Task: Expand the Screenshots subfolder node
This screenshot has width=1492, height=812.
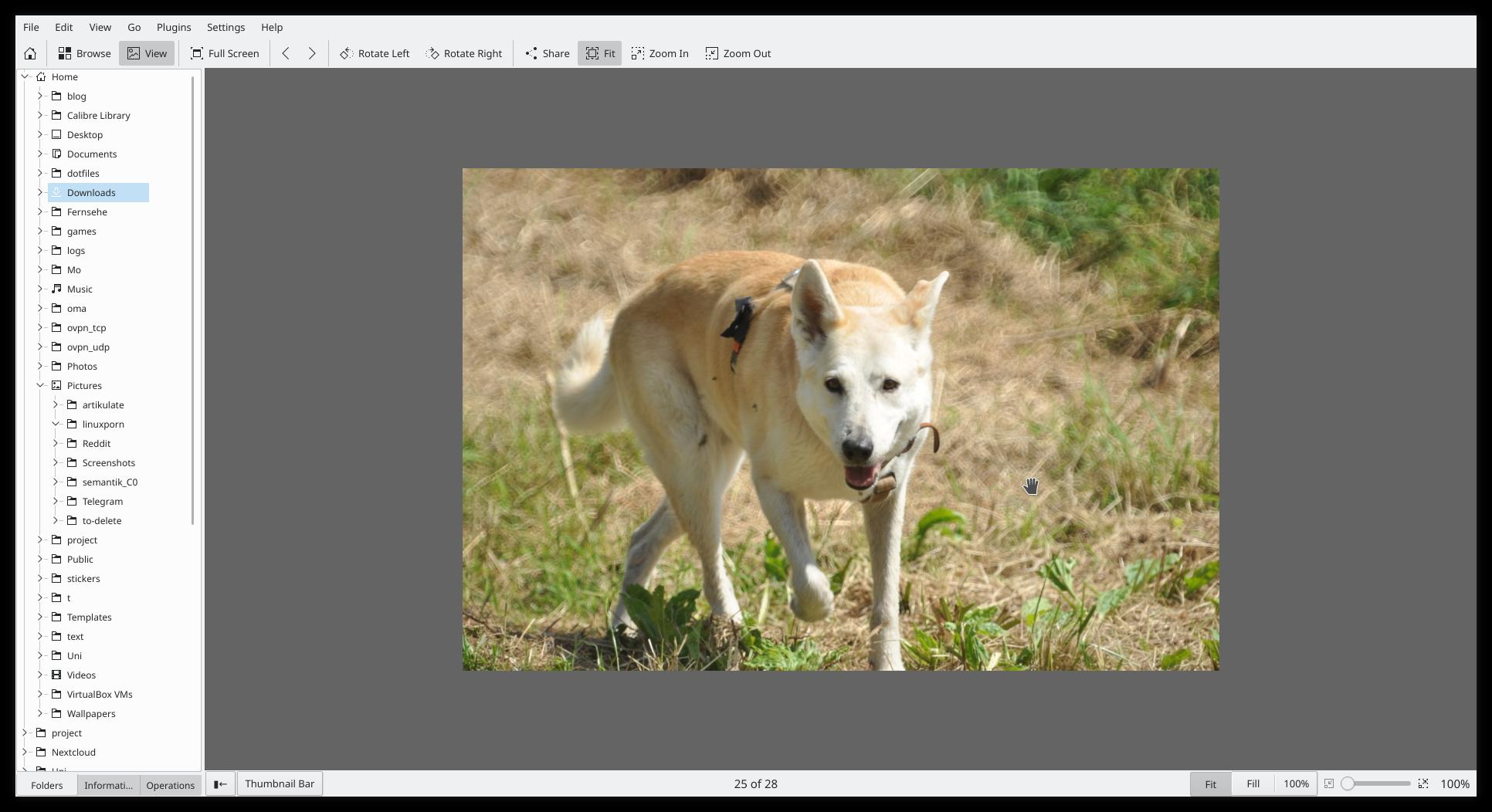Action: (56, 462)
